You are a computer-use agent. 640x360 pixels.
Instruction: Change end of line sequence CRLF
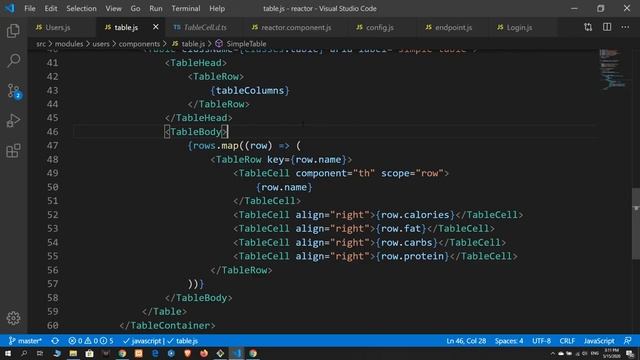click(x=567, y=341)
